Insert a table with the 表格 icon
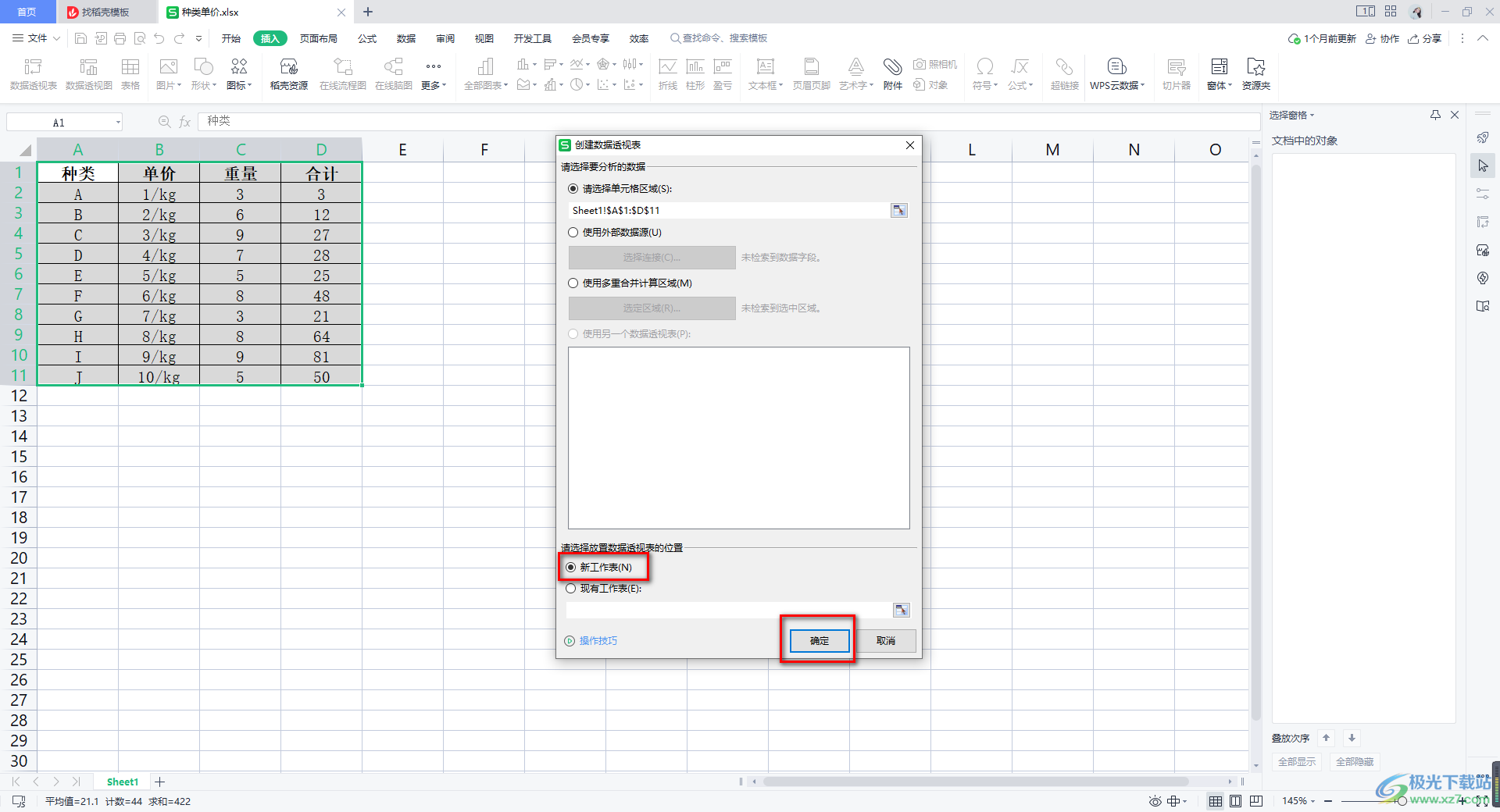This screenshot has height=812, width=1500. pyautogui.click(x=130, y=74)
